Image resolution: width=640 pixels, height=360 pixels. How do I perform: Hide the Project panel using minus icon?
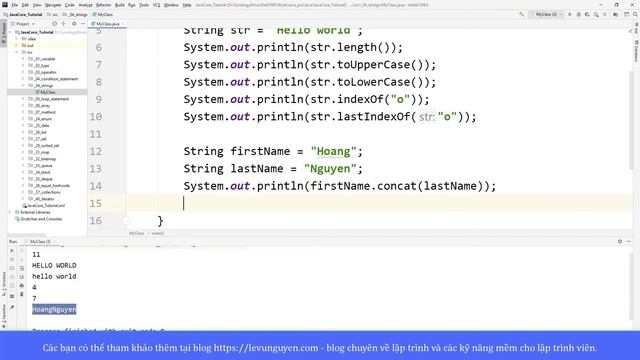[x=83, y=24]
